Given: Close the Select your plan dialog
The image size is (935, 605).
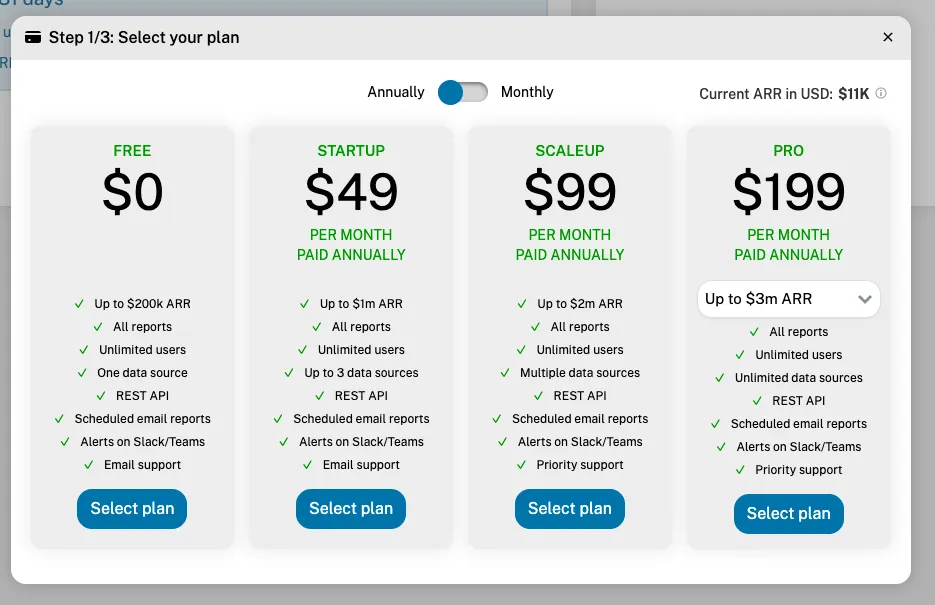Looking at the screenshot, I should (x=887, y=37).
